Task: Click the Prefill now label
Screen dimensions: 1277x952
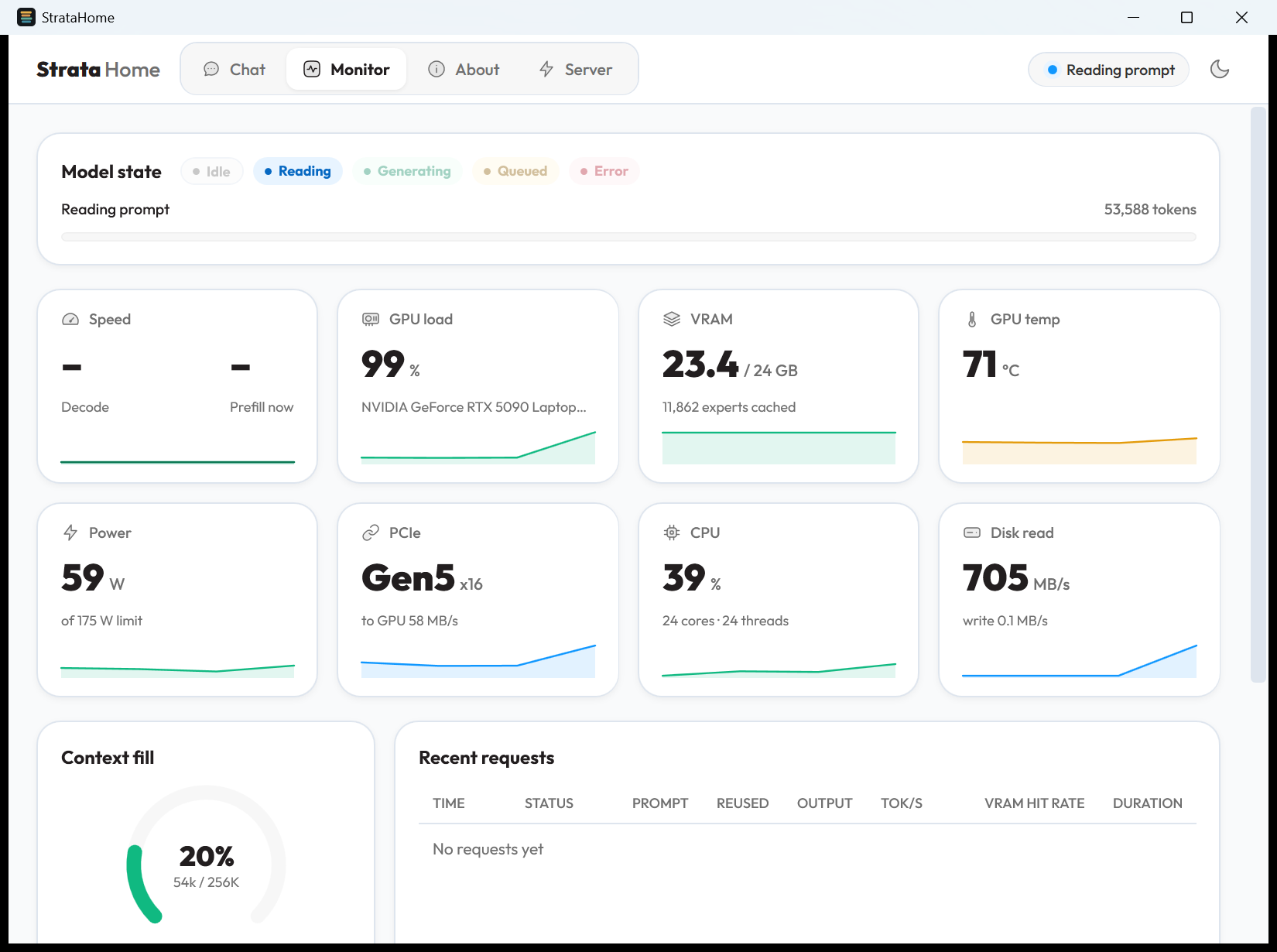Action: 262,408
